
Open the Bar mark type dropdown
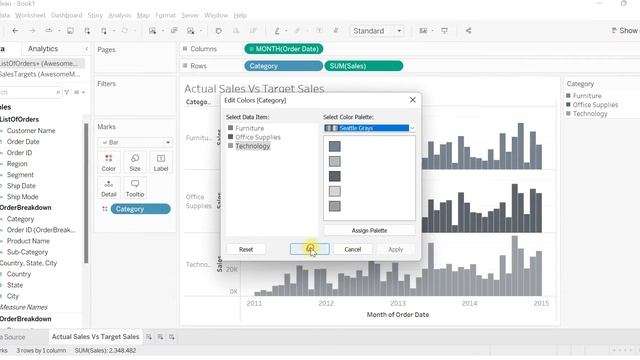pos(135,142)
